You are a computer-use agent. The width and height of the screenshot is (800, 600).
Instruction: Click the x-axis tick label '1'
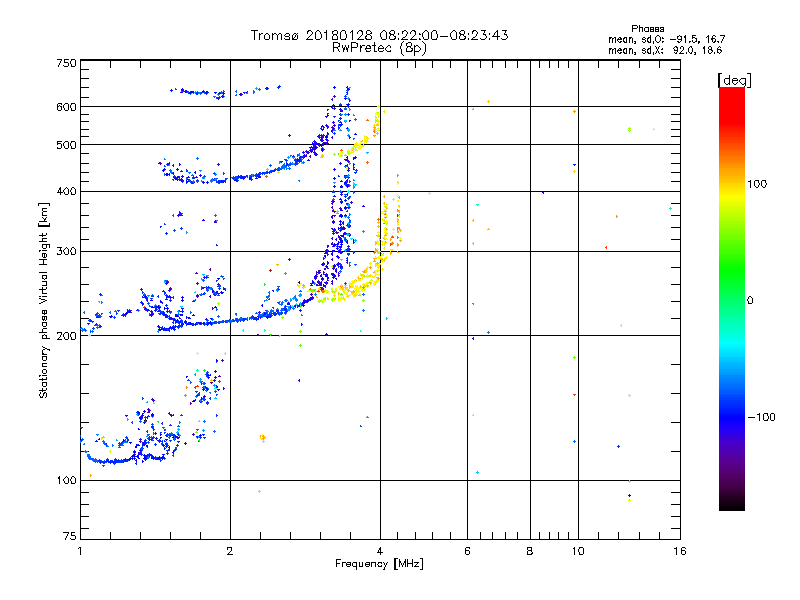point(80,552)
